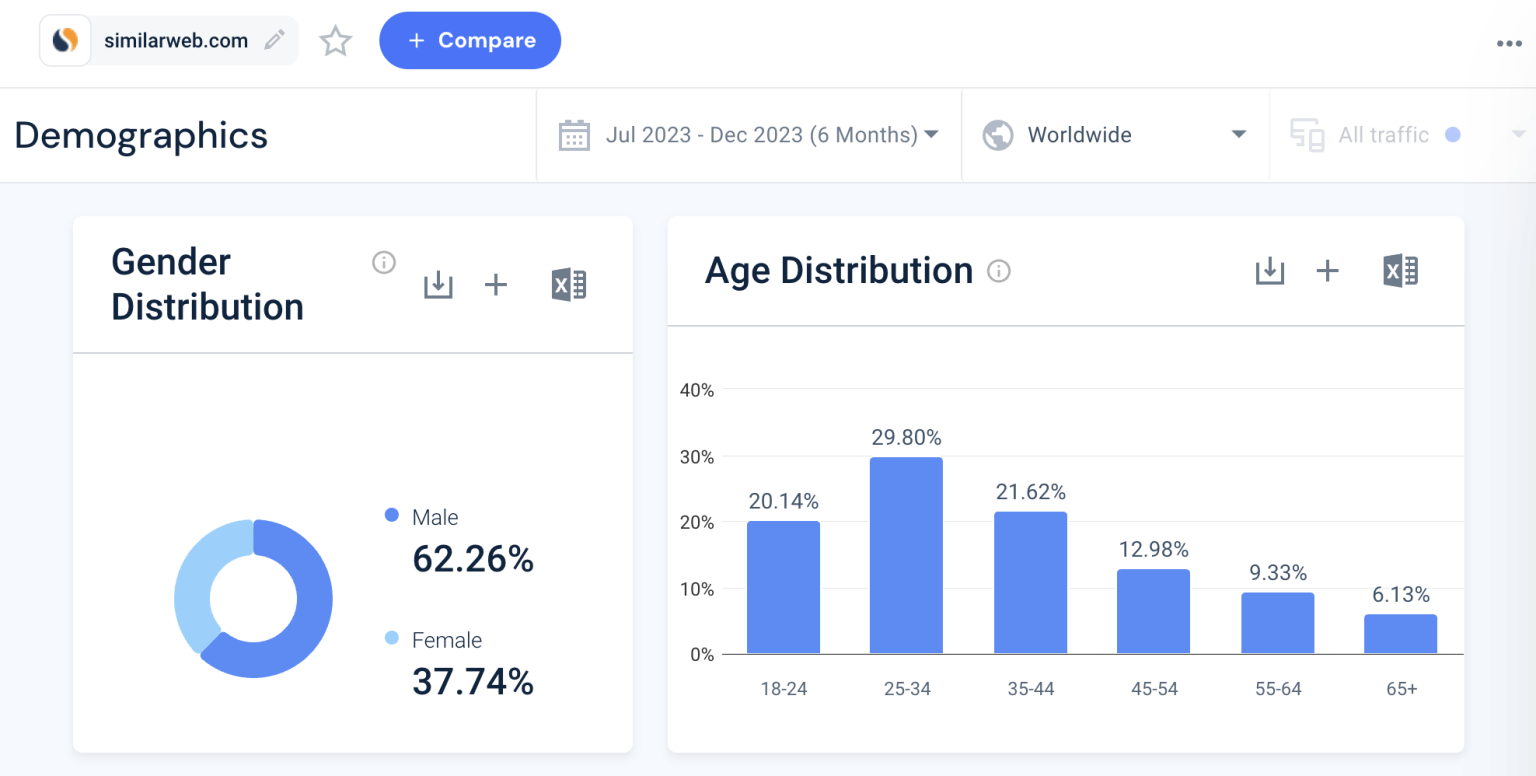The height and width of the screenshot is (776, 1536).
Task: Open the three-dot overflow menu
Action: pos(1508,43)
